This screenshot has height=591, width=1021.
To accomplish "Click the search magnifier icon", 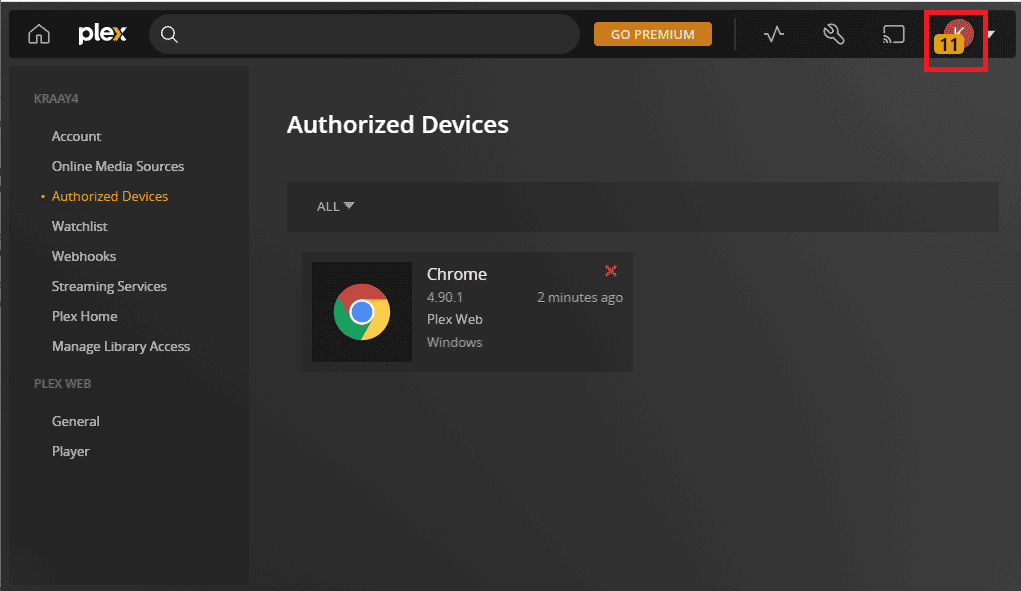I will pos(168,34).
